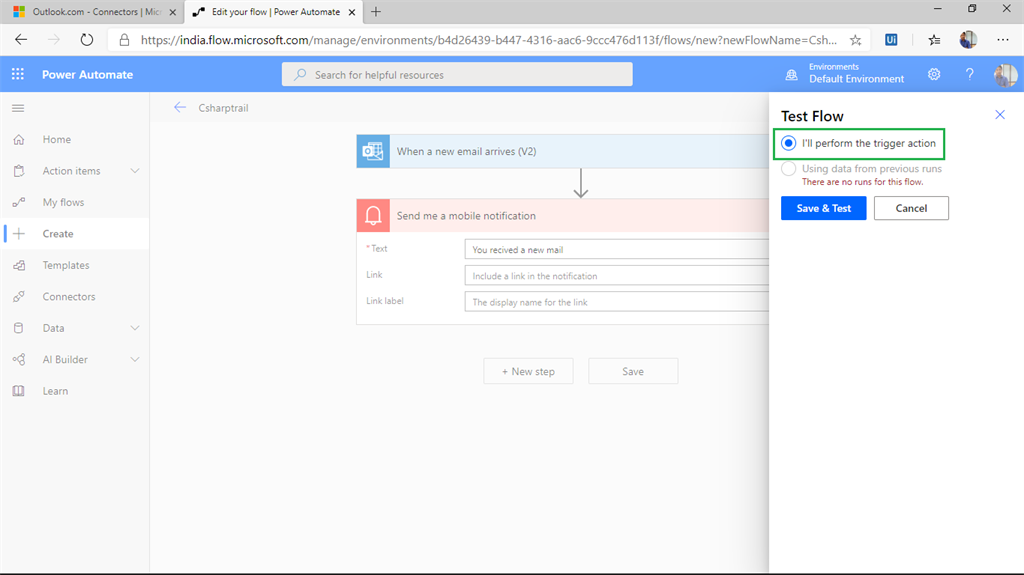1024x575 pixels.
Task: Click the AI Builder icon
Action: [19, 359]
